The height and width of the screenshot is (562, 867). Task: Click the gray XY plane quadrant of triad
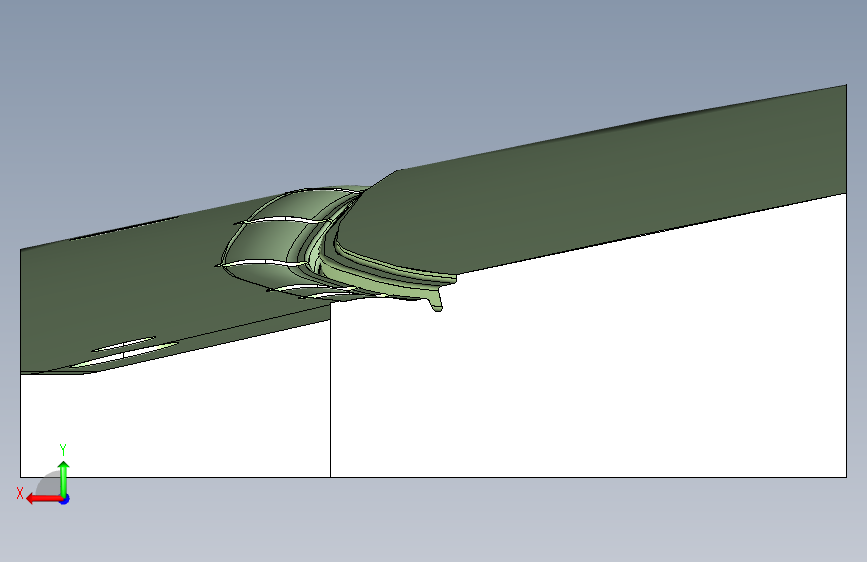click(x=50, y=485)
